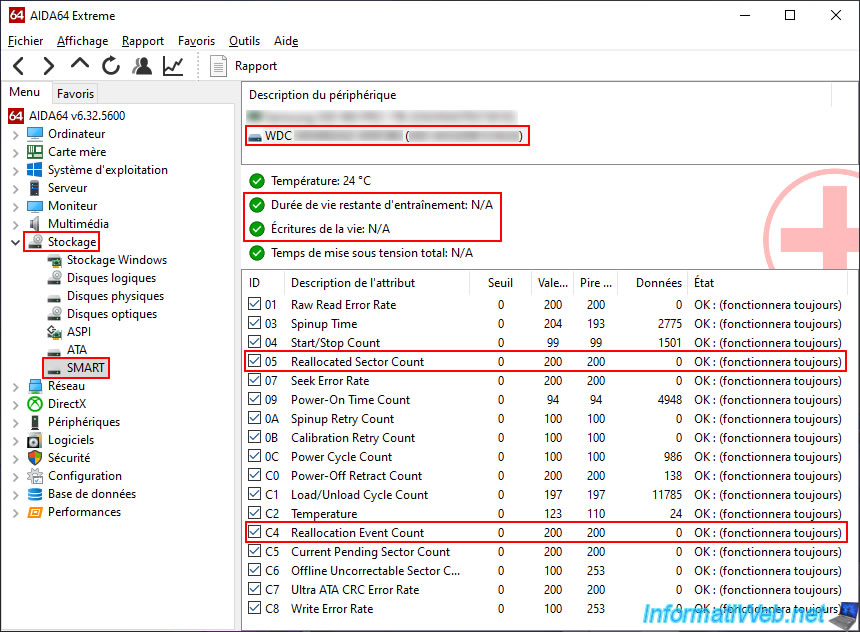The image size is (860, 632).
Task: Select the SMART tree item
Action: [x=85, y=368]
